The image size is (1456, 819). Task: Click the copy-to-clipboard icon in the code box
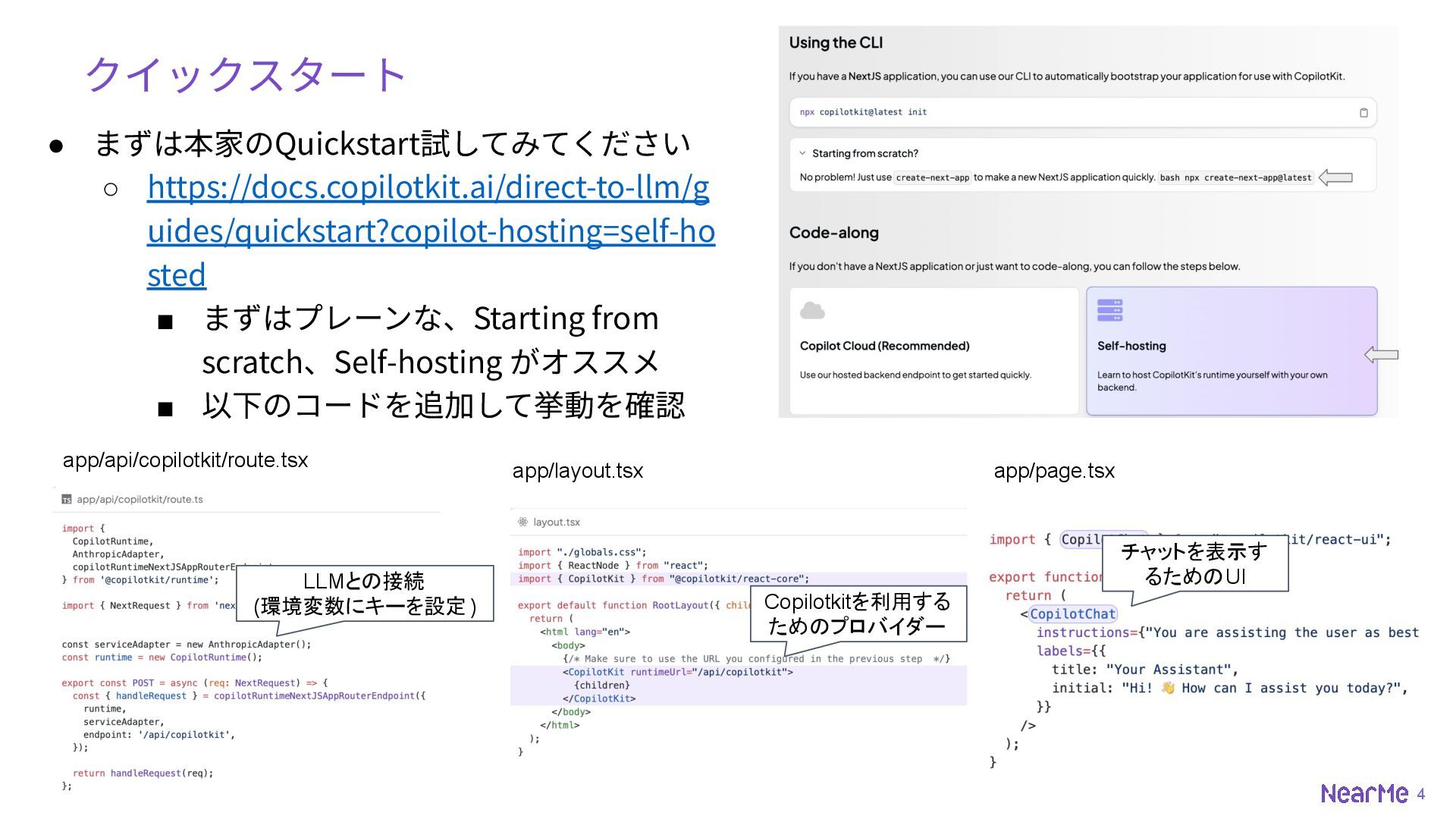click(1363, 112)
